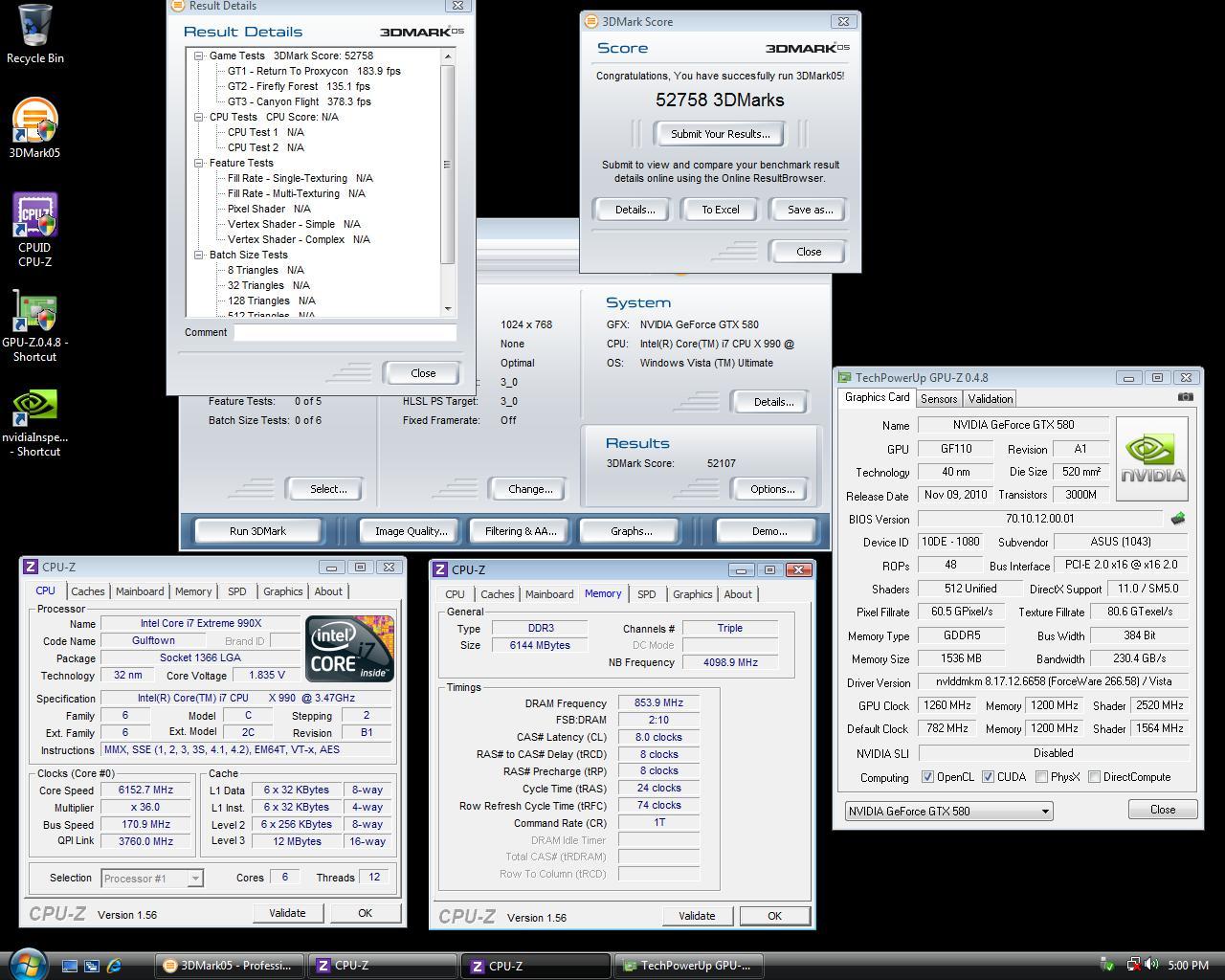Click the Switch between windows quick launch icon
This screenshot has width=1225, height=980.
point(92,966)
